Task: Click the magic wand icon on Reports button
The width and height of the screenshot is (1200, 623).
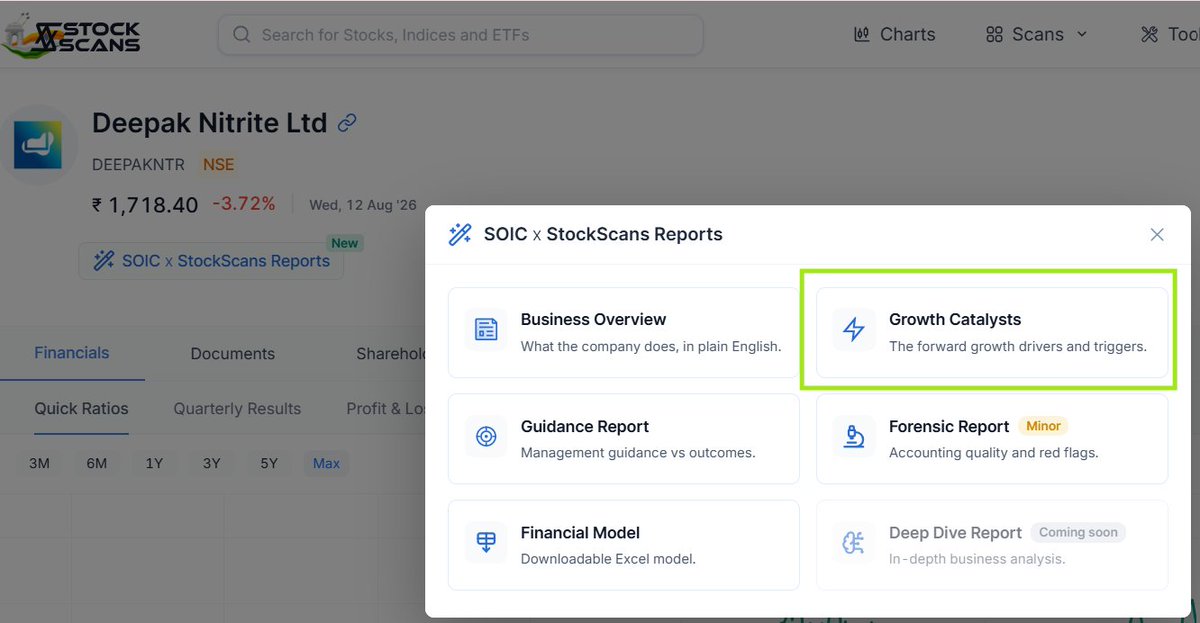Action: coord(103,261)
